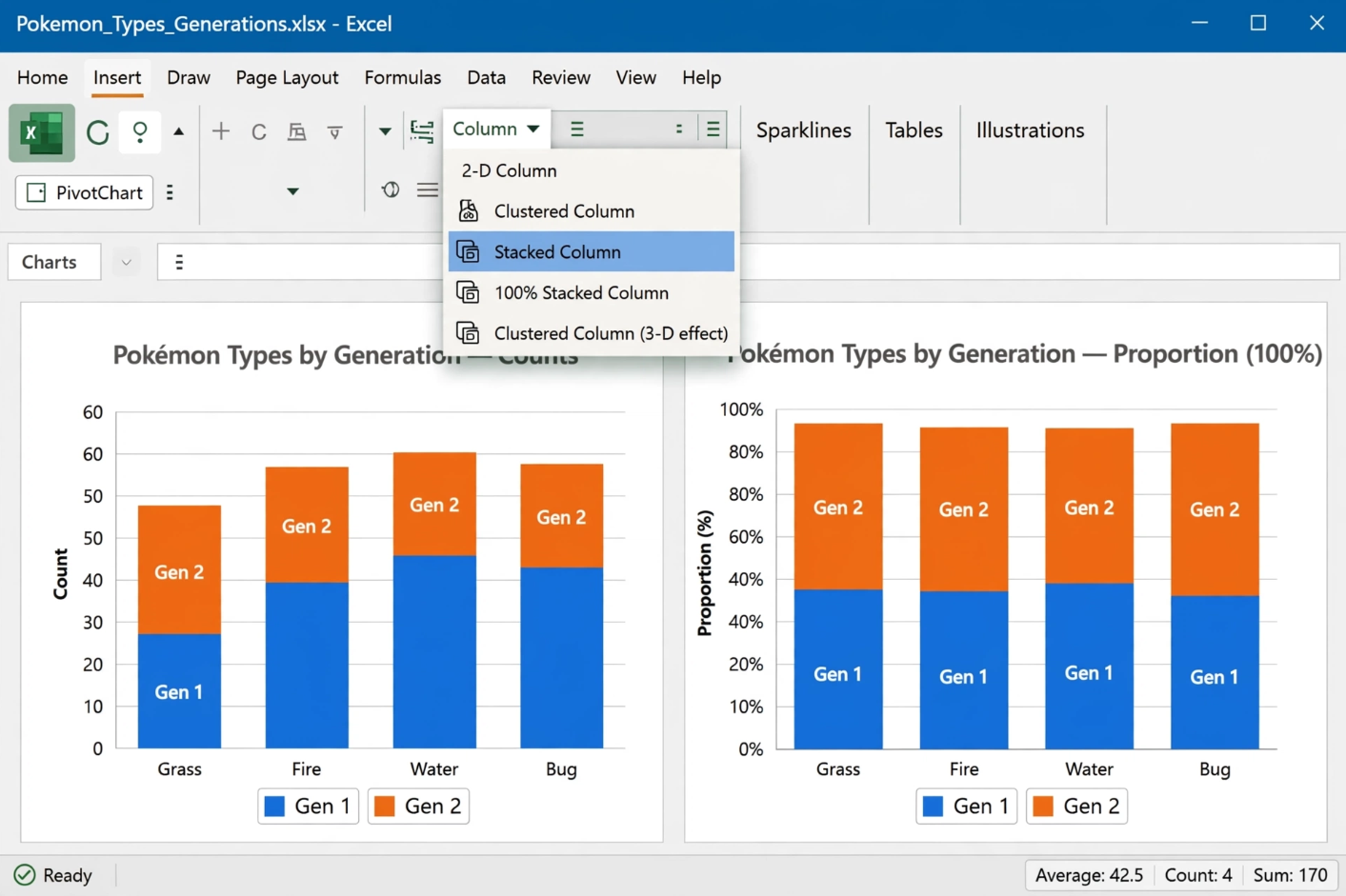Click 'Sum: 170' in the status bar
The width and height of the screenshot is (1346, 896).
(x=1290, y=875)
